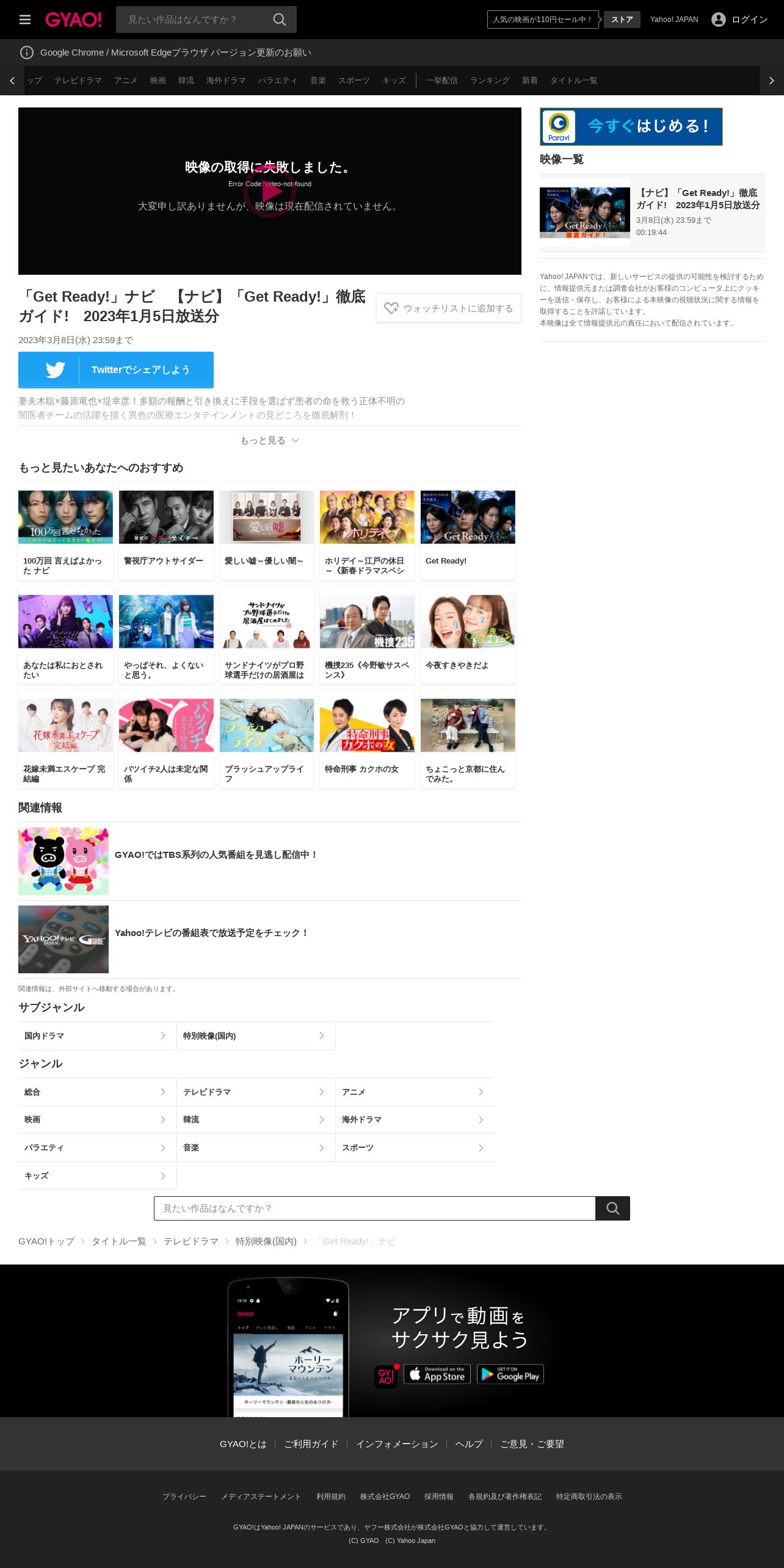
Task: Open 警視庁アウトサイダー card
Action: point(166,531)
